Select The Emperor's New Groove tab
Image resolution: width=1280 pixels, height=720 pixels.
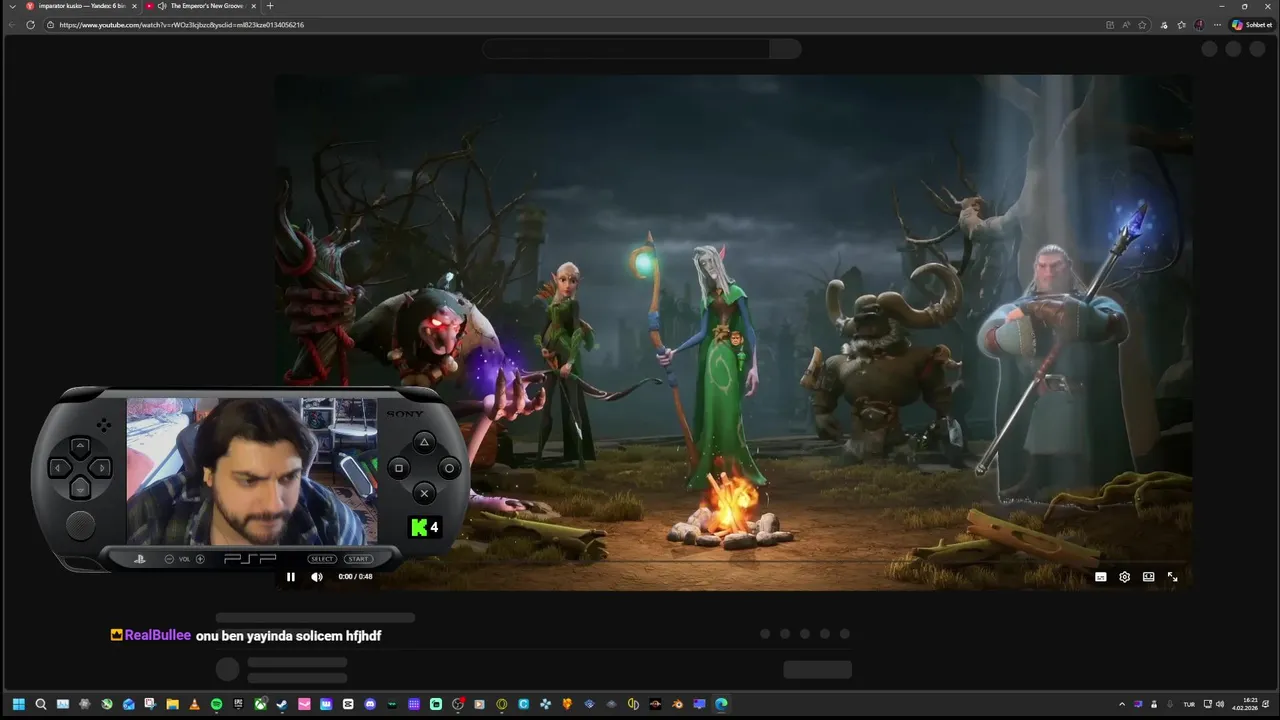tap(200, 6)
